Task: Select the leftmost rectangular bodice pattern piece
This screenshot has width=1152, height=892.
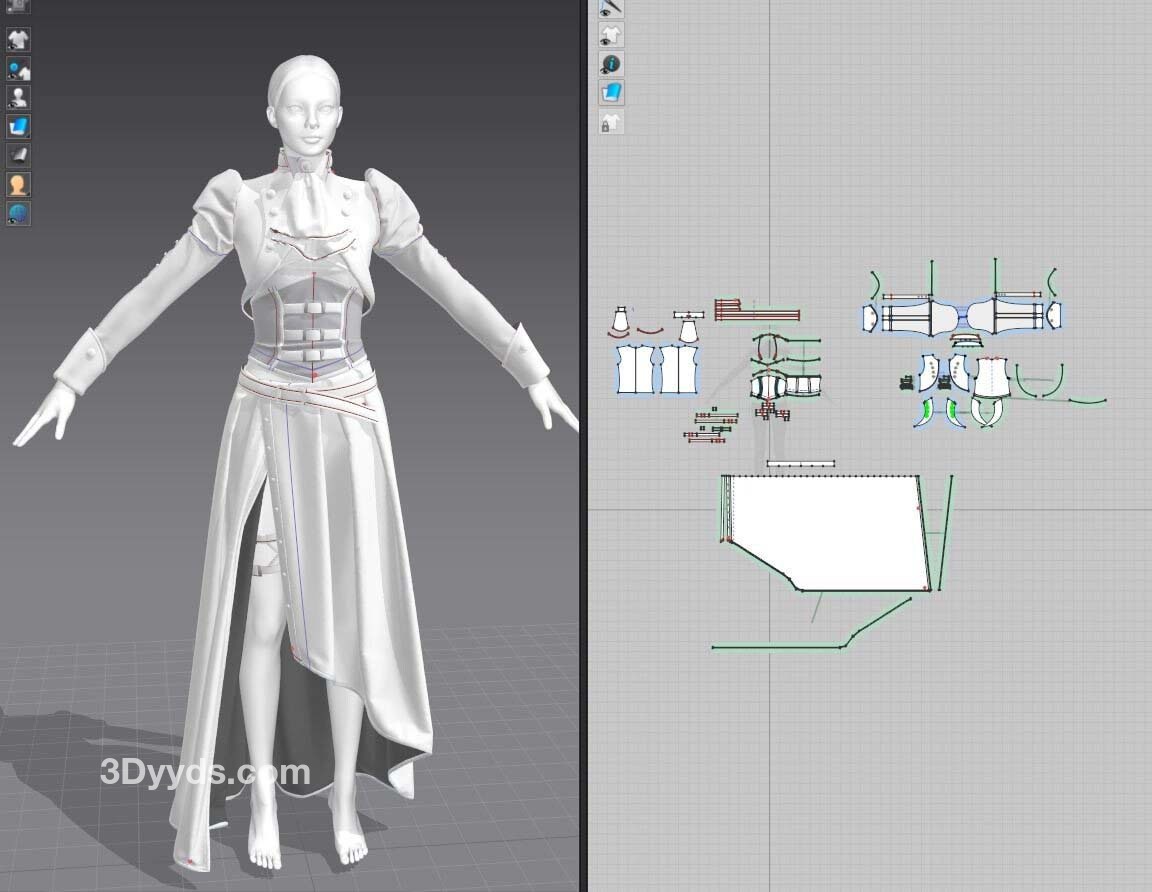Action: click(633, 370)
